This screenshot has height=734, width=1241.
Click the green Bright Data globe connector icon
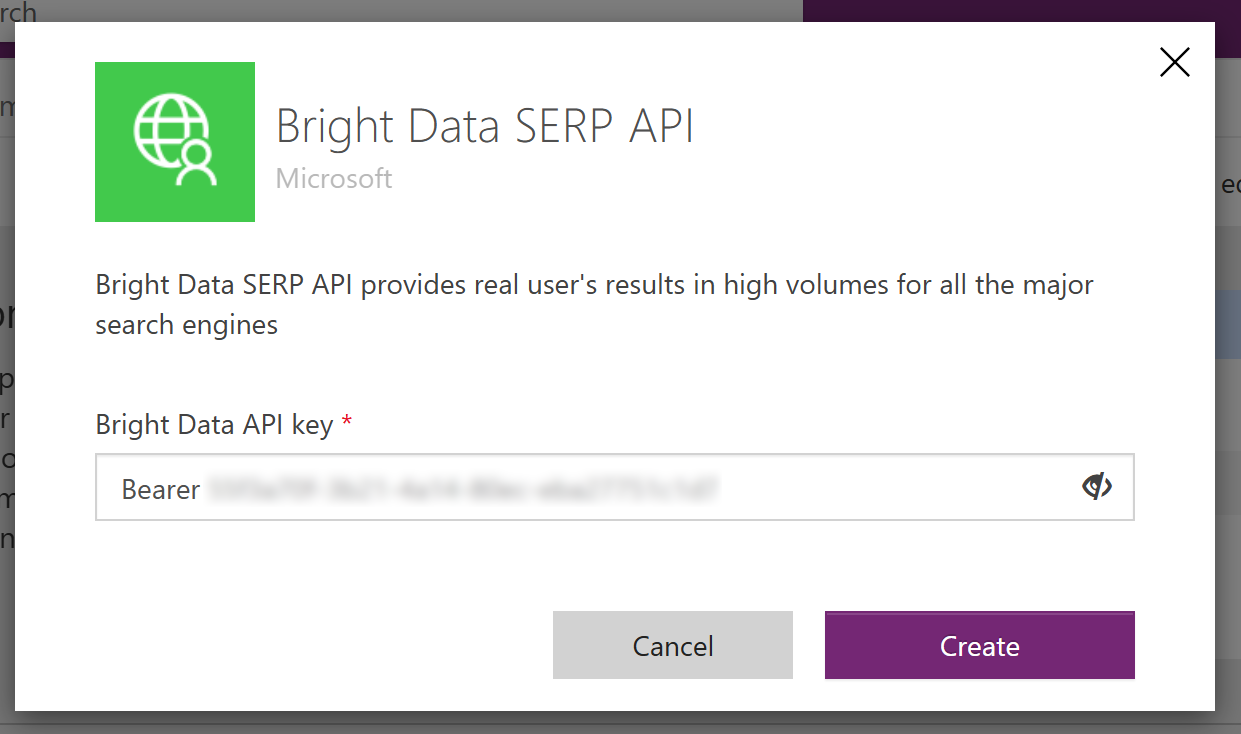click(x=175, y=141)
